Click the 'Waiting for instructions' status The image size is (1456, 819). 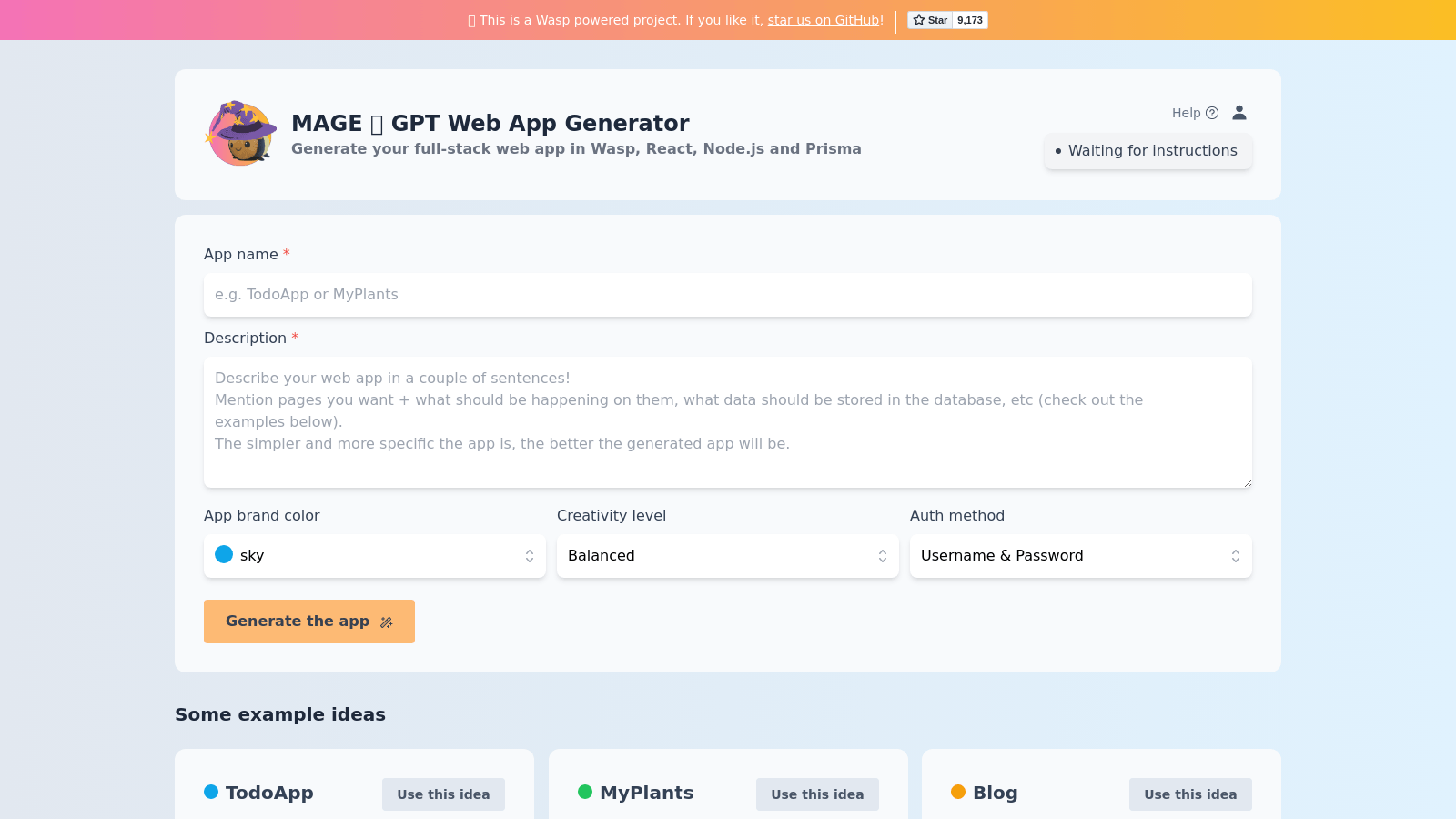1148,151
